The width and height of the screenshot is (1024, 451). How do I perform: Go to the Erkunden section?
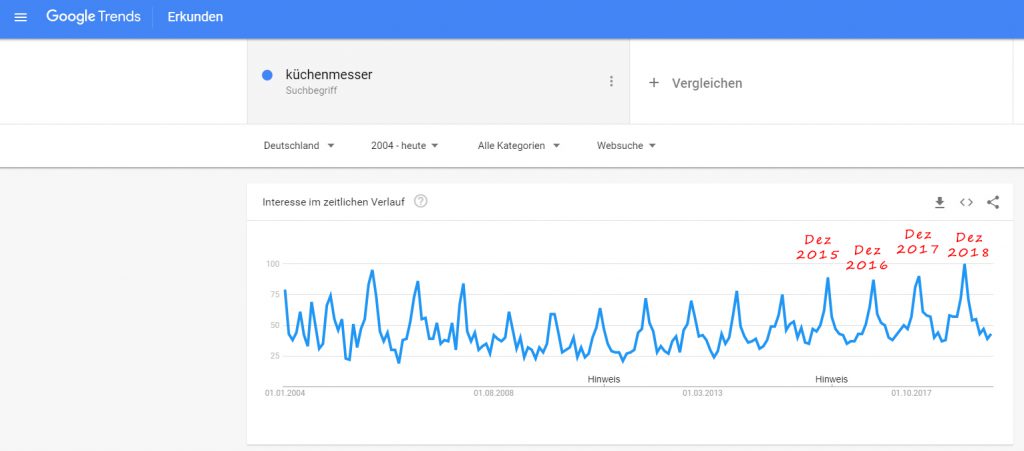pos(195,17)
